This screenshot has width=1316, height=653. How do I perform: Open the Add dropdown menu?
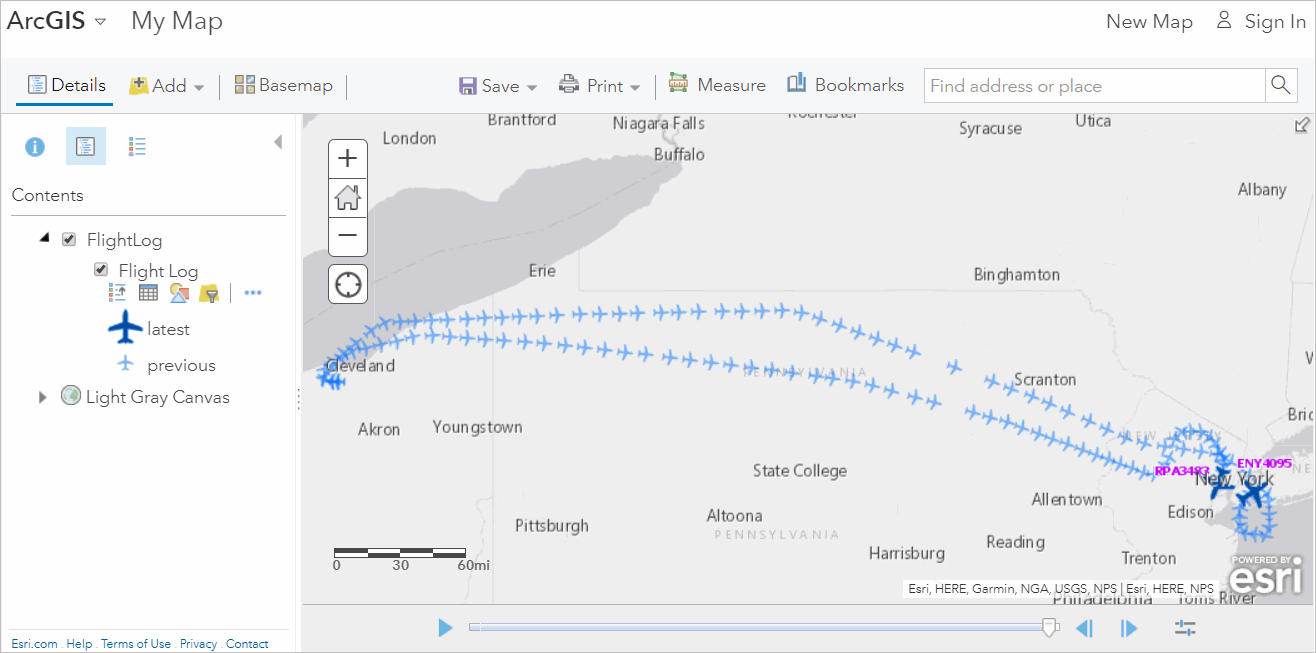(x=166, y=86)
